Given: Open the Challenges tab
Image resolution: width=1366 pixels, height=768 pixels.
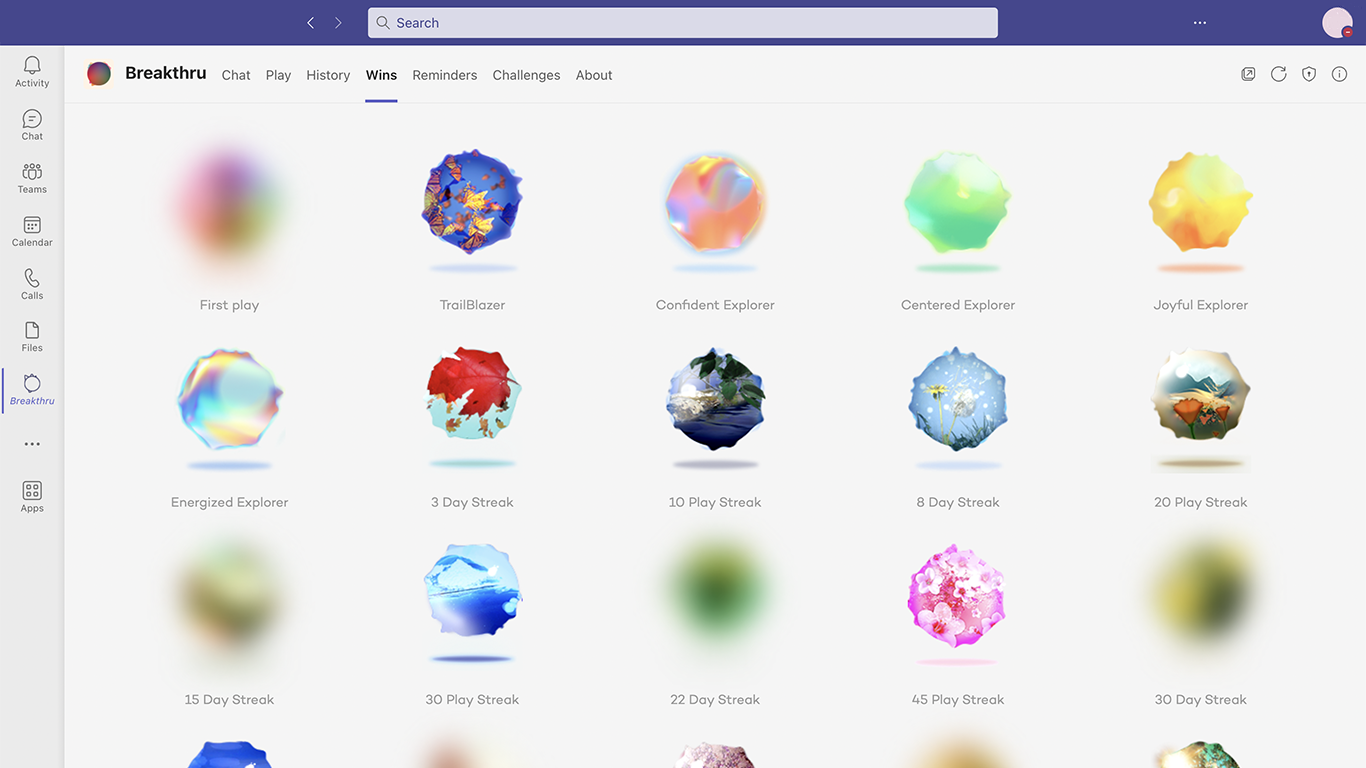Looking at the screenshot, I should pyautogui.click(x=526, y=75).
